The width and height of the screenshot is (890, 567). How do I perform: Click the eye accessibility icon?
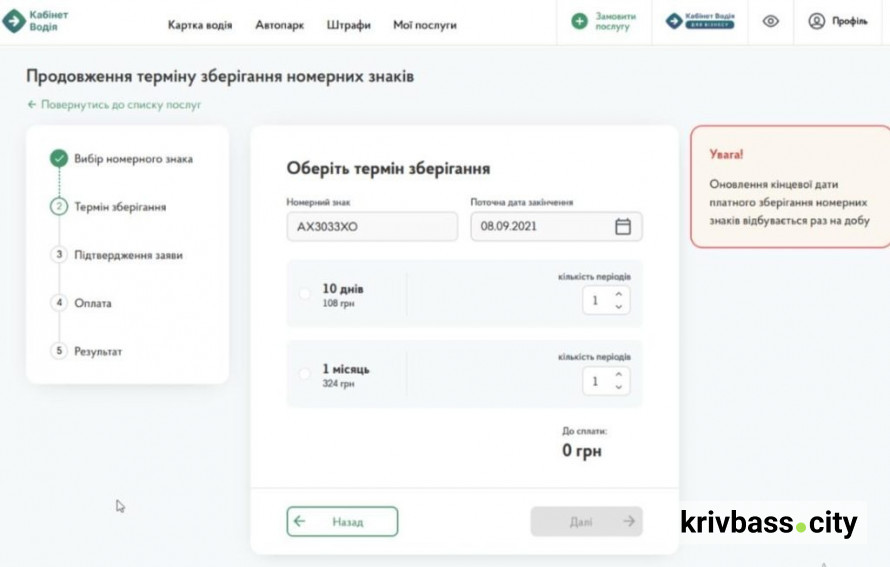point(770,21)
